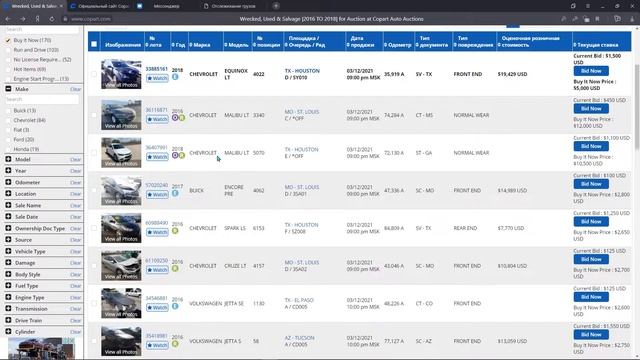Watch lot 36116871 Malibu LT

coord(157,119)
